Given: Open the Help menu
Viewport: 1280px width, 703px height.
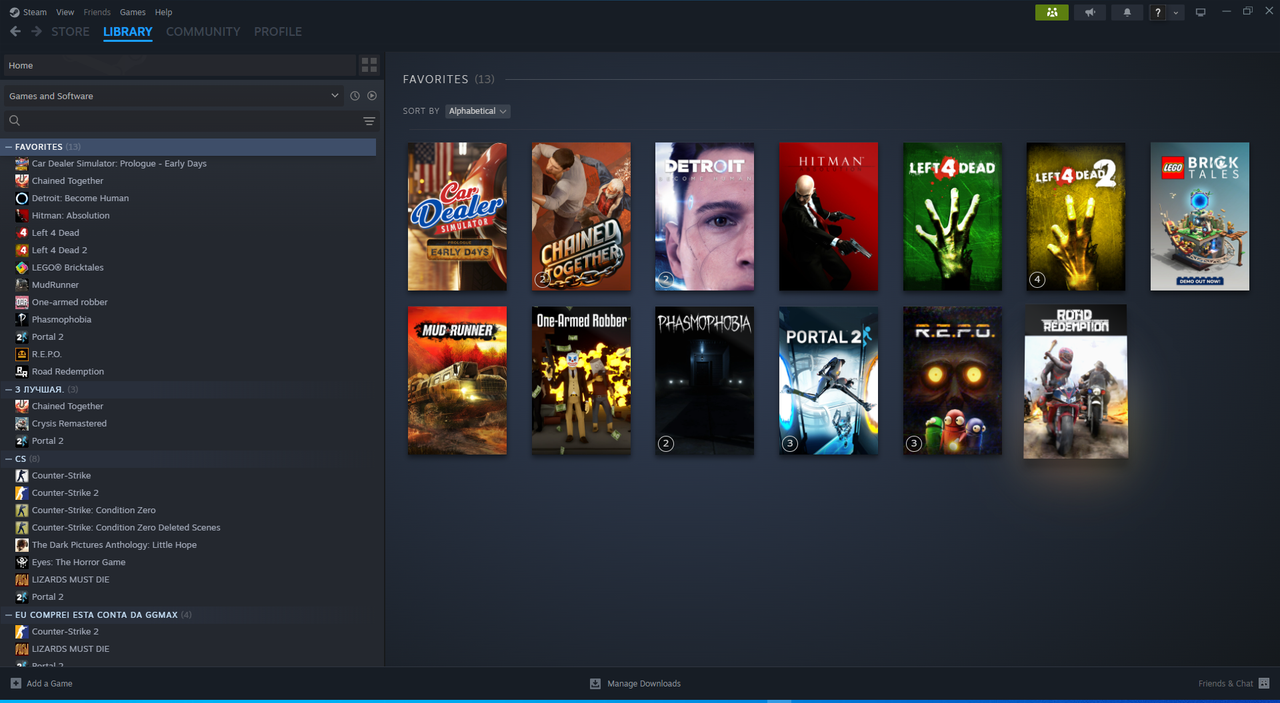Looking at the screenshot, I should [x=164, y=12].
